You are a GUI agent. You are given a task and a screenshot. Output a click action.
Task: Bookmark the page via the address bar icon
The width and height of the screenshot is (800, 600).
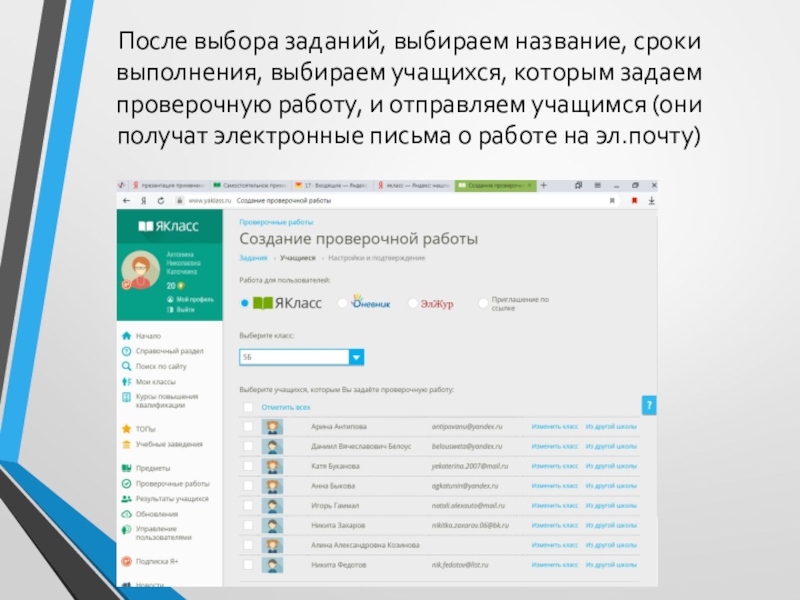[x=612, y=201]
